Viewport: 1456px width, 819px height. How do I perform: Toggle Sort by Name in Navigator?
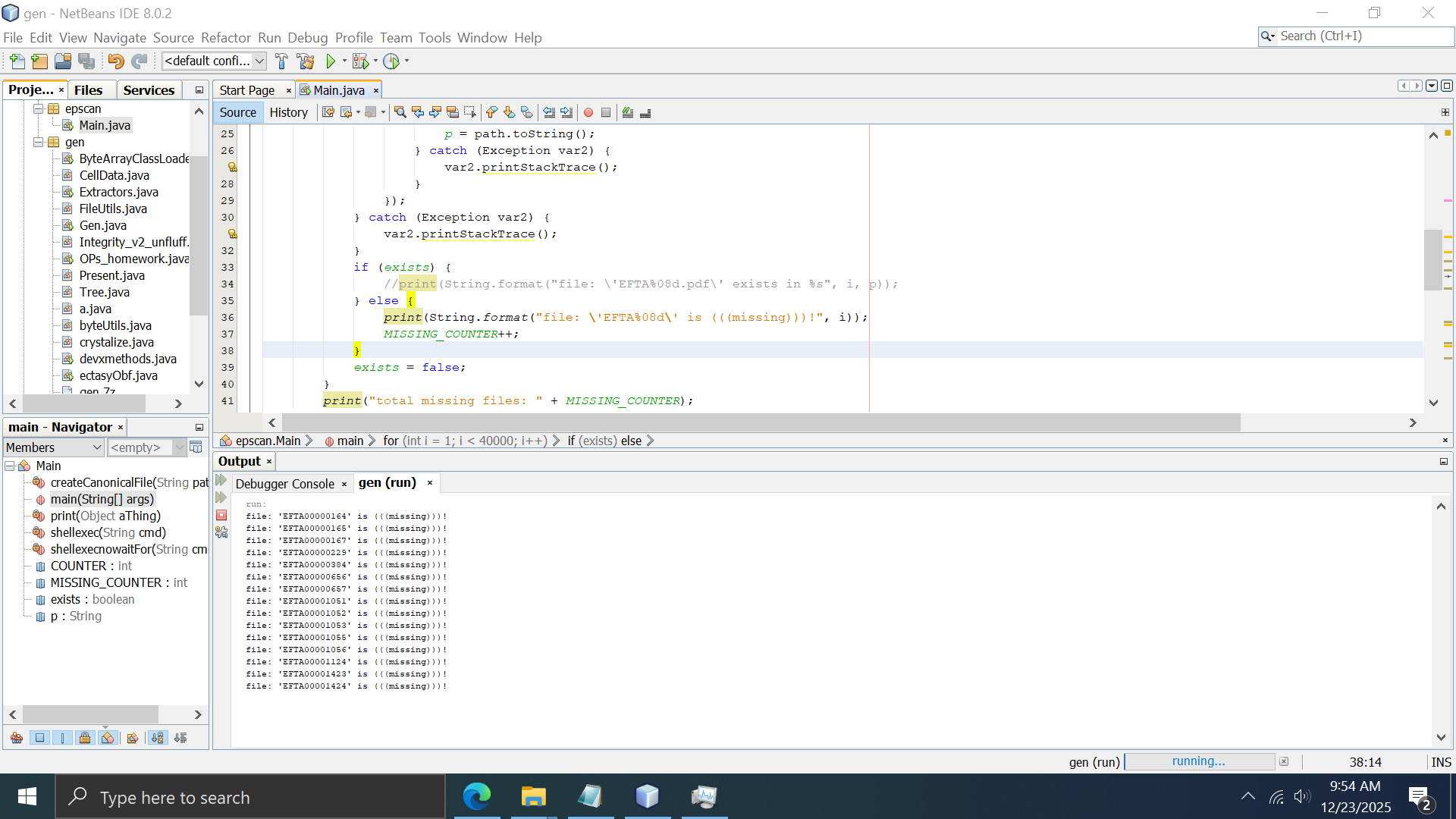click(x=157, y=737)
